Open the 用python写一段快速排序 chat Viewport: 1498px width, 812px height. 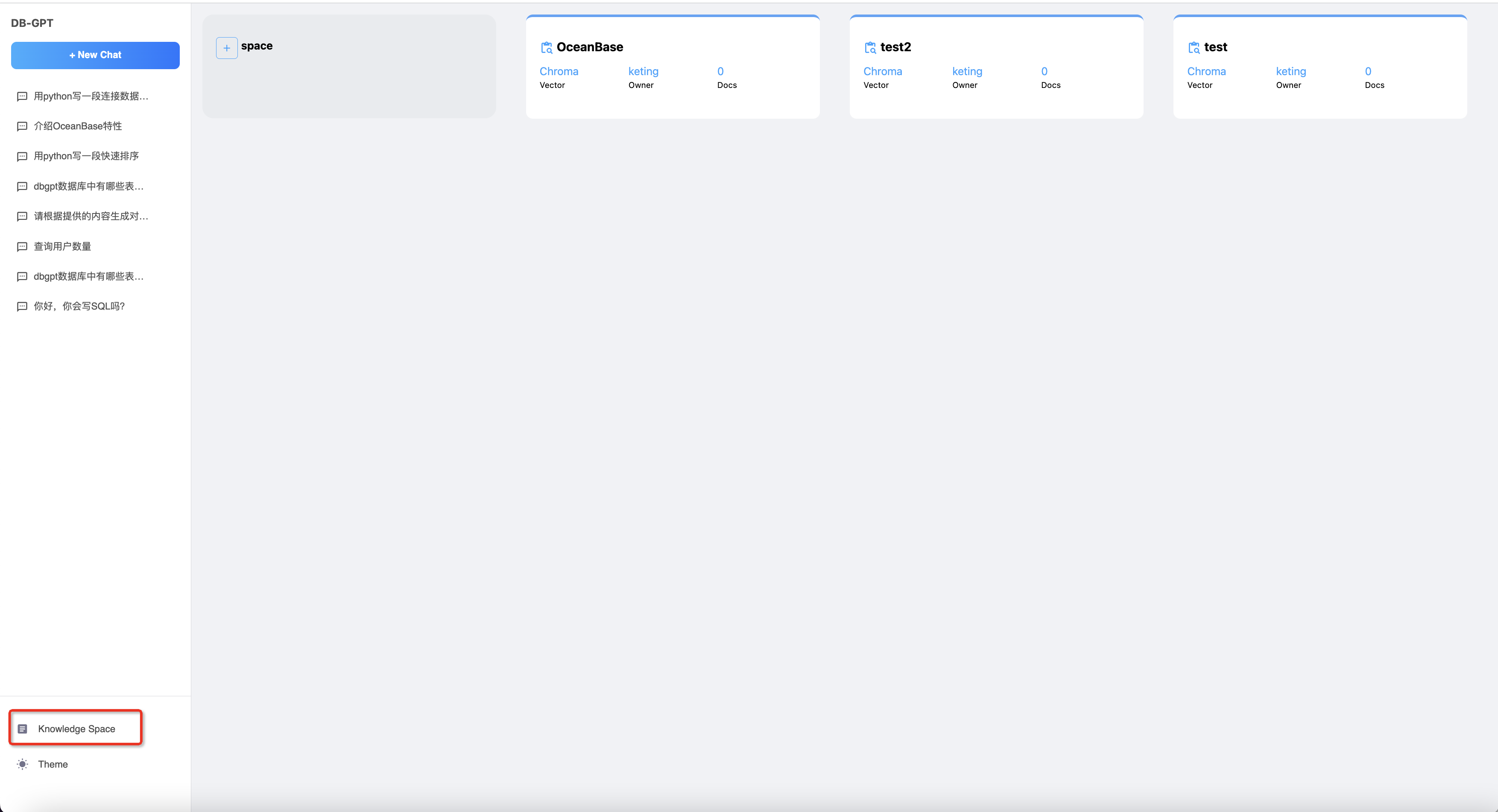point(86,156)
